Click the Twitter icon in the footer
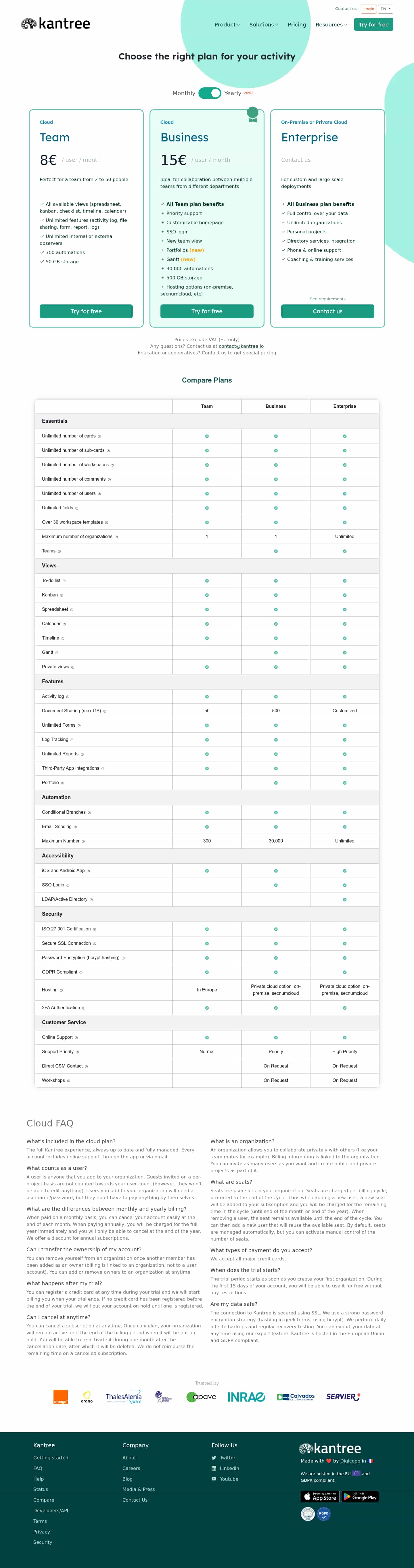This screenshot has height=1568, width=414. pyautogui.click(x=214, y=1458)
